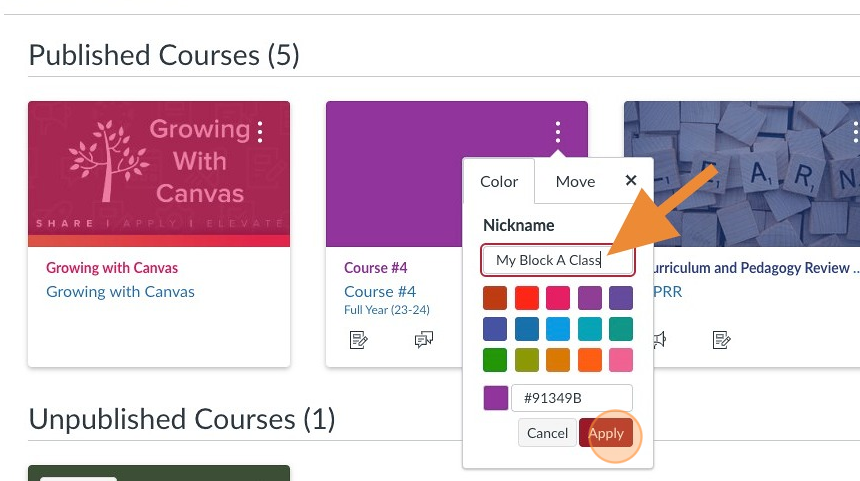Select the pink swatch in the bottom row
Viewport: 860px width, 481px height.
[621, 360]
